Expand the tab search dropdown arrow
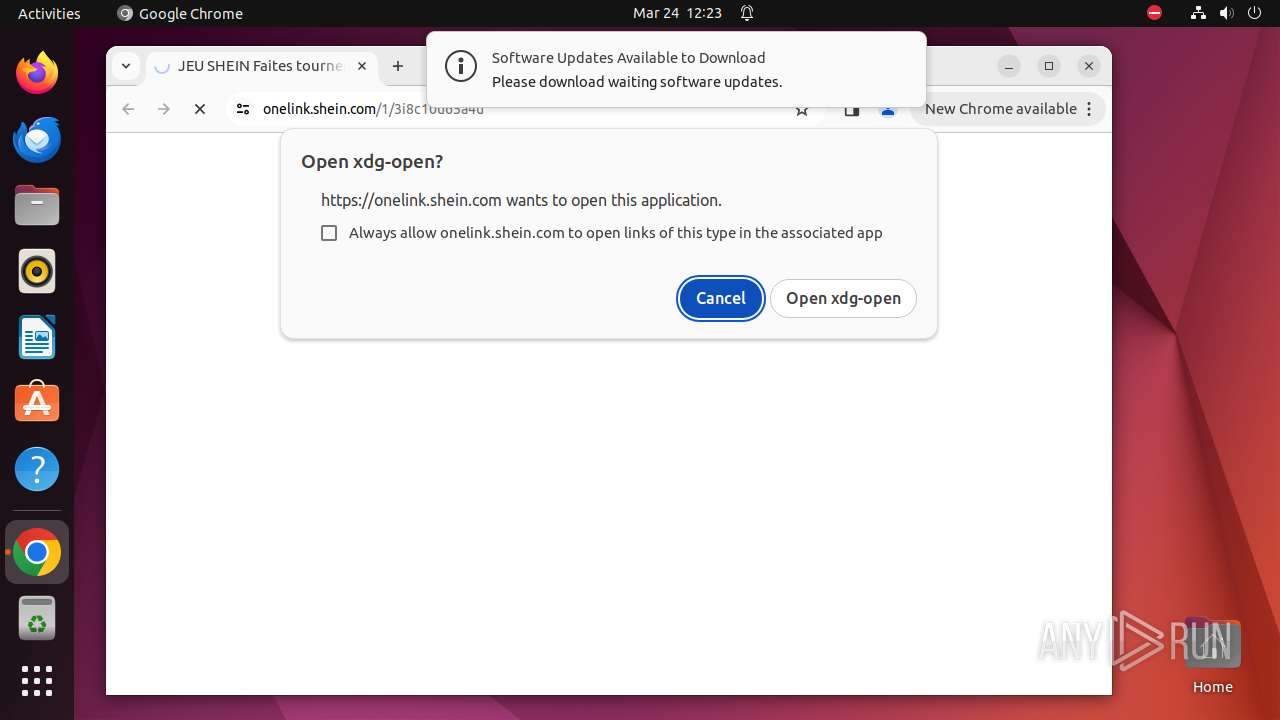The width and height of the screenshot is (1280, 720). coord(125,66)
